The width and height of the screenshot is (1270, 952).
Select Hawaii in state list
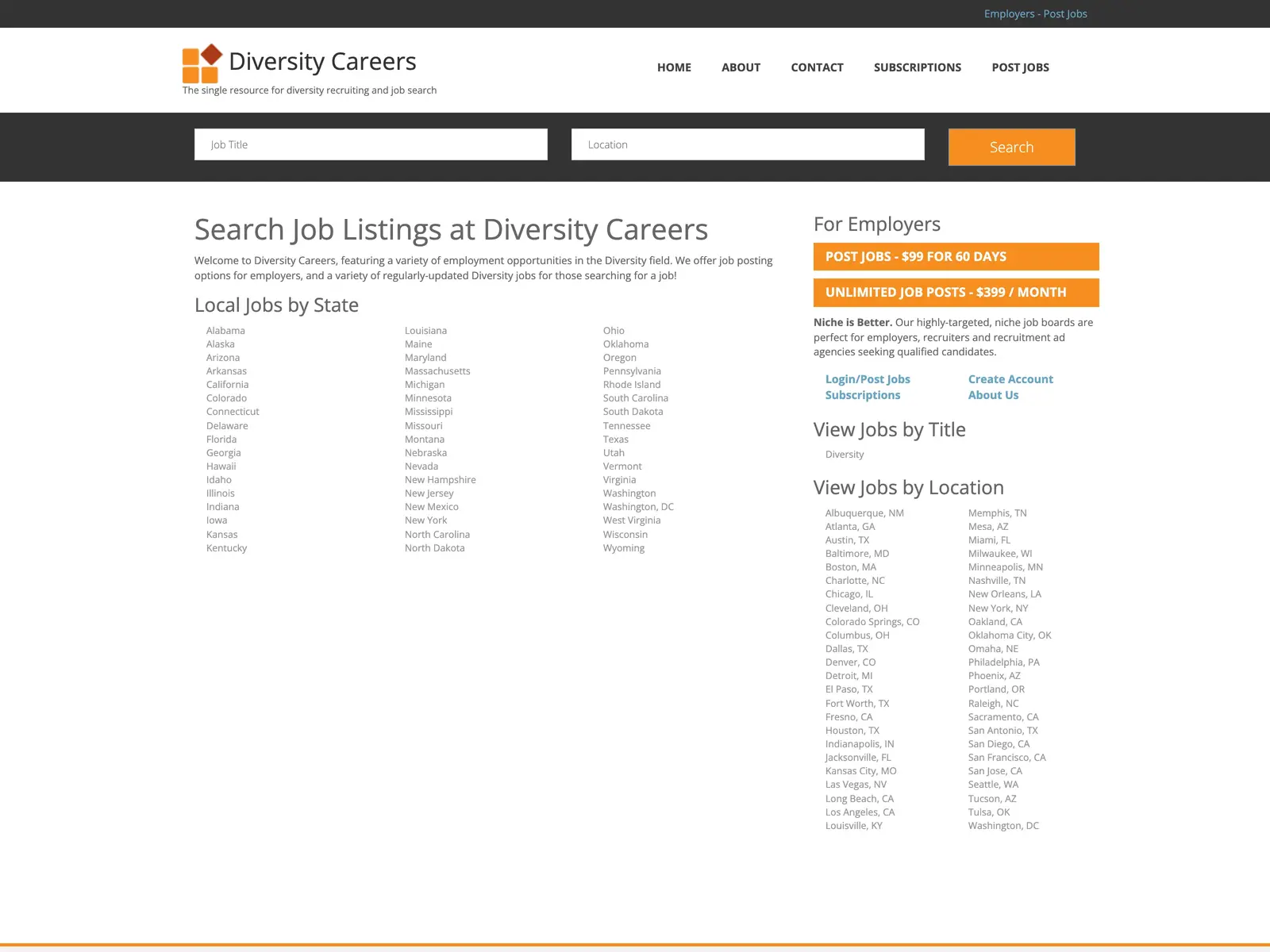[221, 466]
